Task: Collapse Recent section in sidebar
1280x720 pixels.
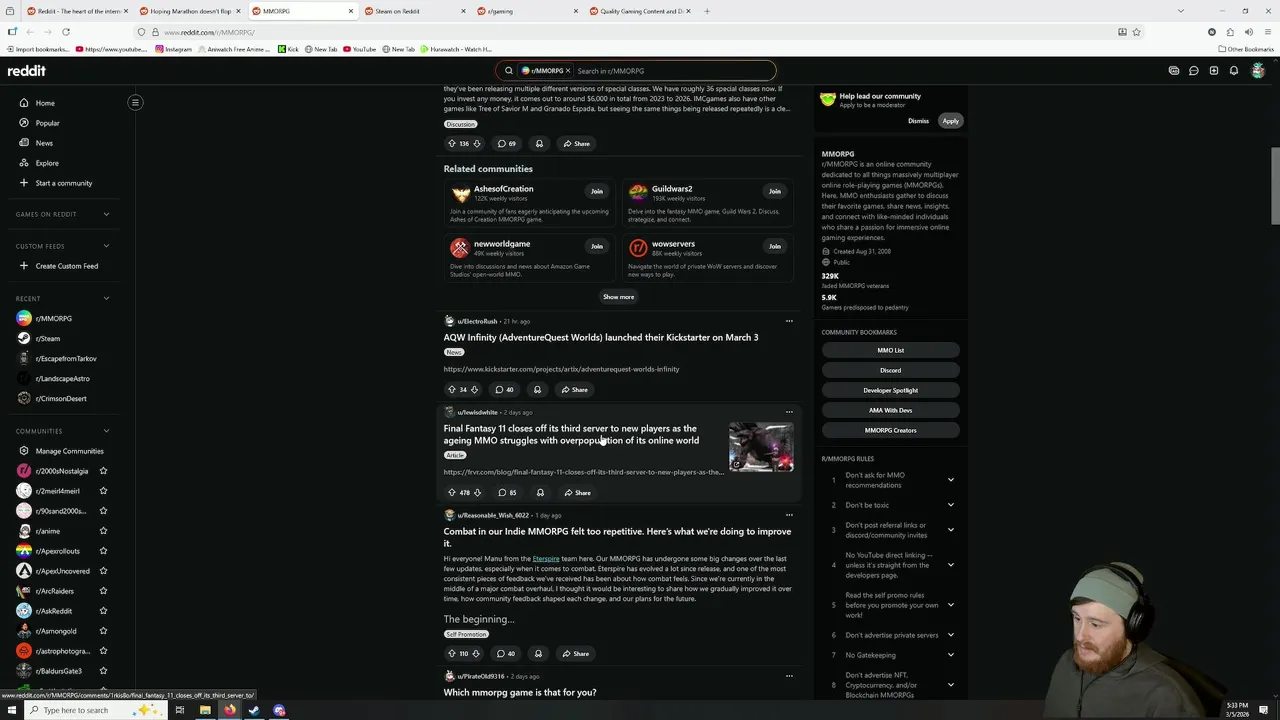Action: [106, 298]
